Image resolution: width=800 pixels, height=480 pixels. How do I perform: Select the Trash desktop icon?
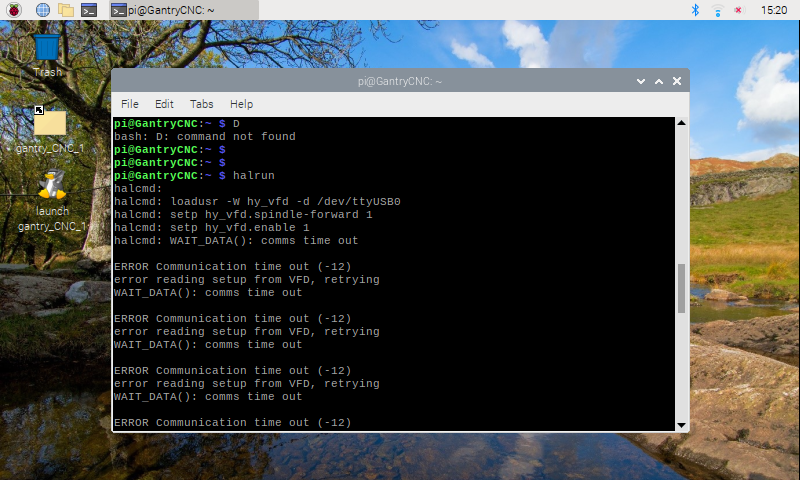pos(47,55)
